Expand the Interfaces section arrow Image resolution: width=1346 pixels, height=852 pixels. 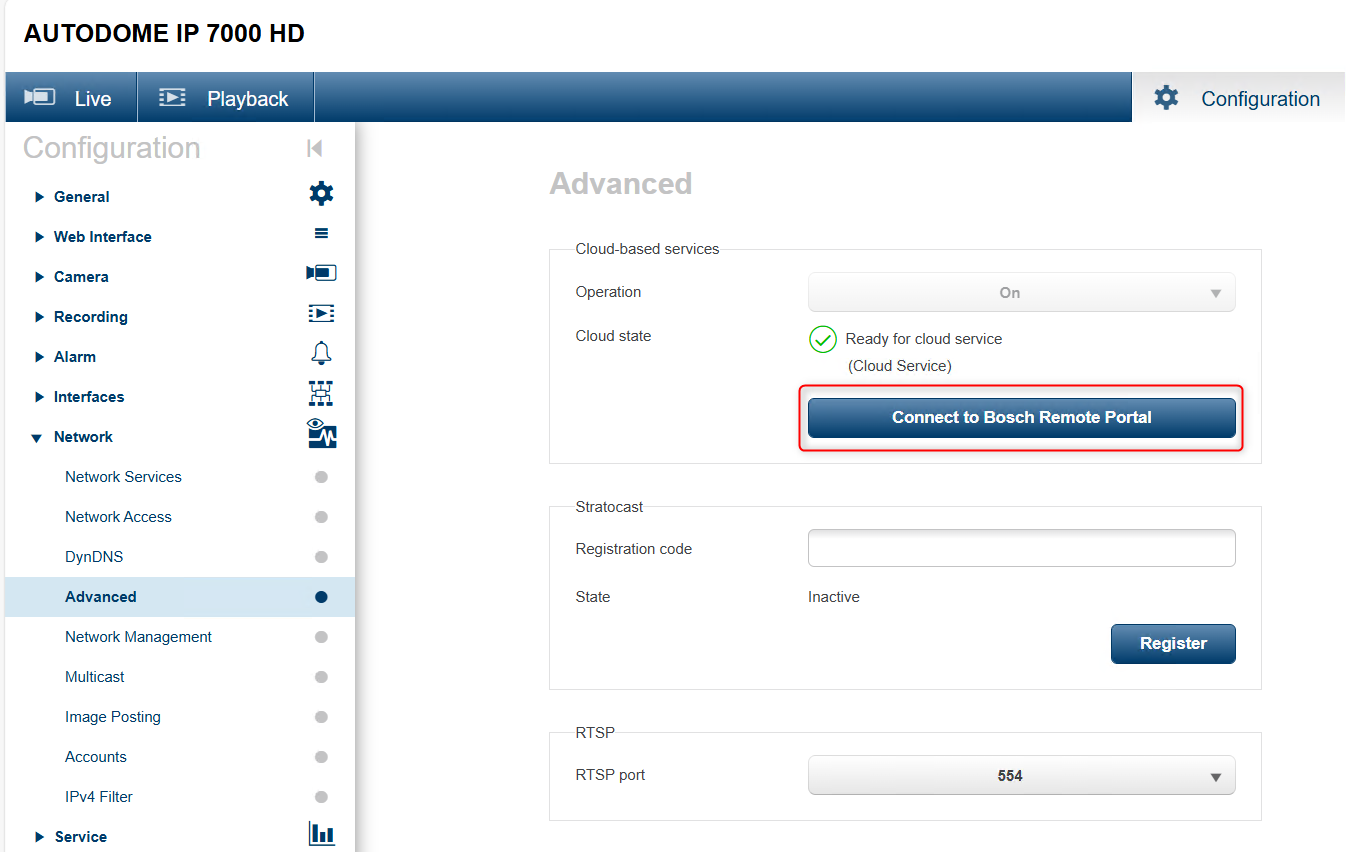[x=39, y=397]
